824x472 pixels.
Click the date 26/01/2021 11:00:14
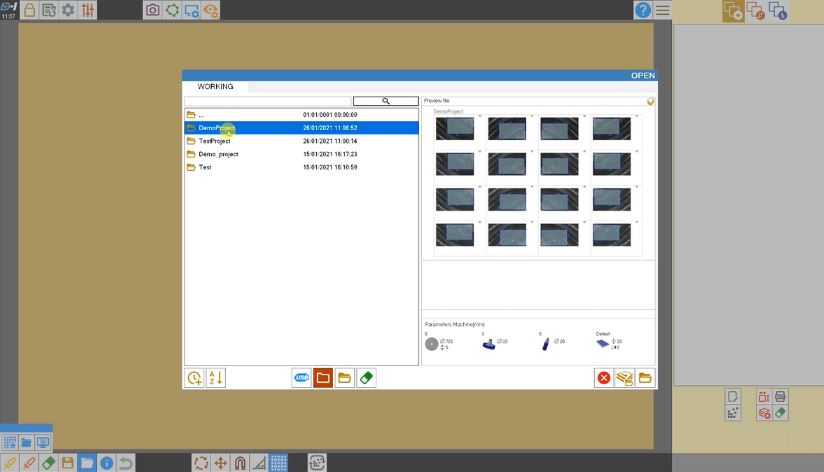click(330, 141)
